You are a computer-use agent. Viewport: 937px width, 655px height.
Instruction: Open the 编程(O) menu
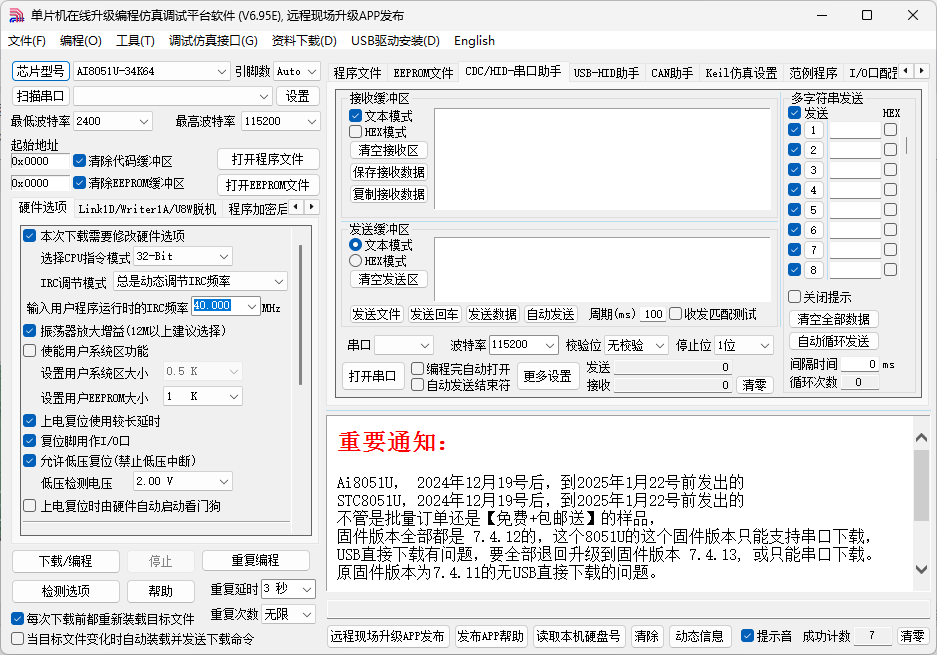coord(81,41)
